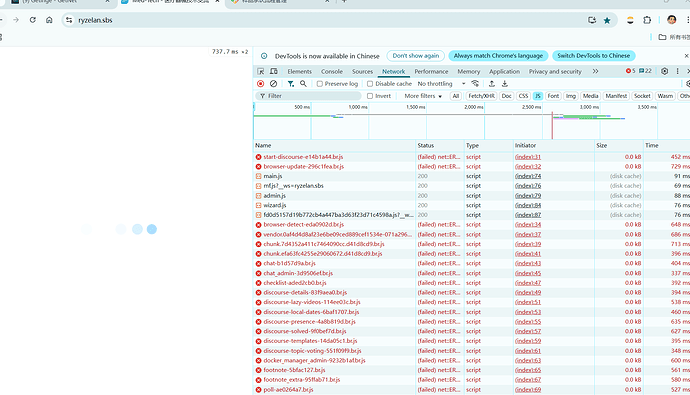The image size is (690, 395).
Task: Toggle the Fetch/XHR type filter
Action: (481, 96)
